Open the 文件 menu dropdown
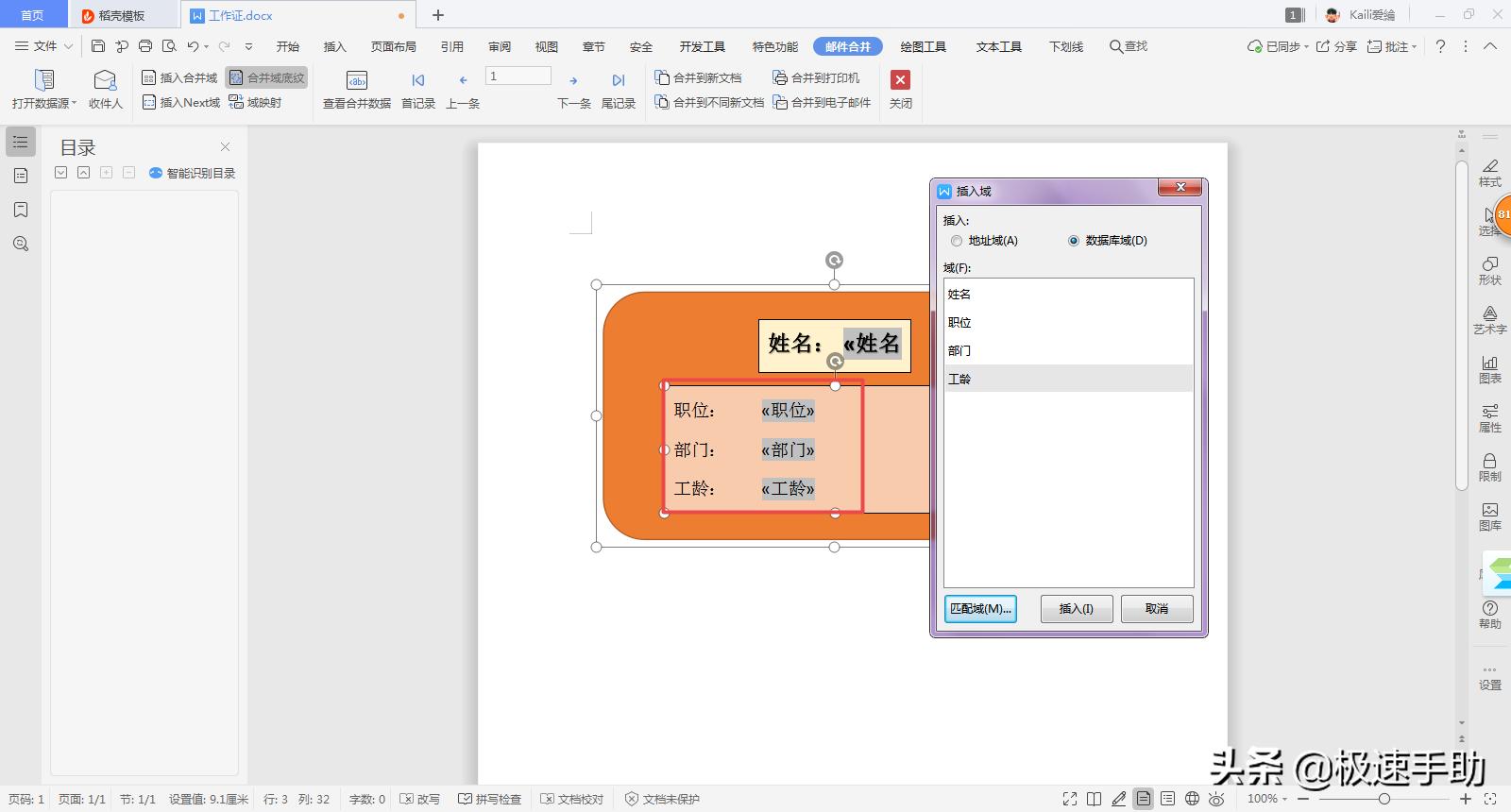This screenshot has width=1511, height=812. 43,46
